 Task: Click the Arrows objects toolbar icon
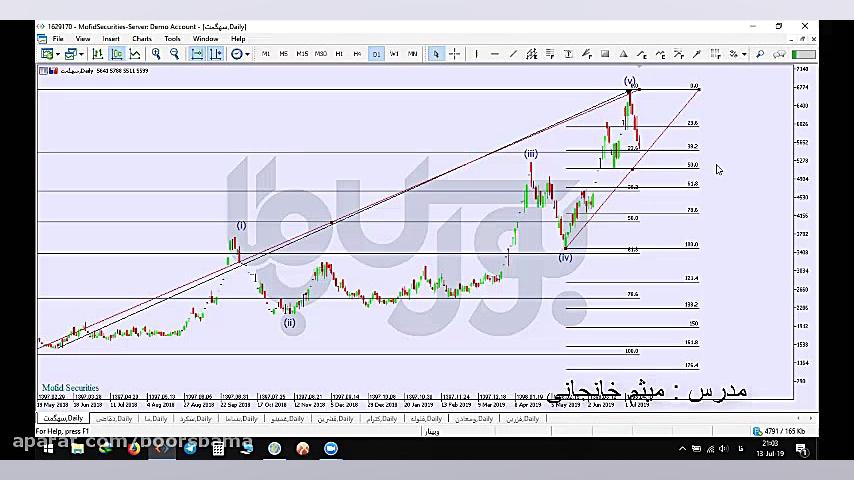(734, 54)
